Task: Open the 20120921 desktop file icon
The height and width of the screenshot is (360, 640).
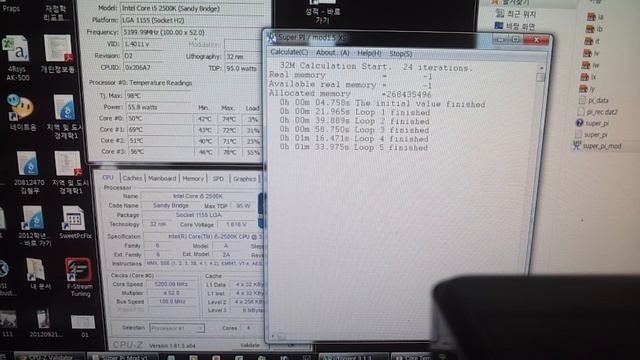Action: pos(46,324)
